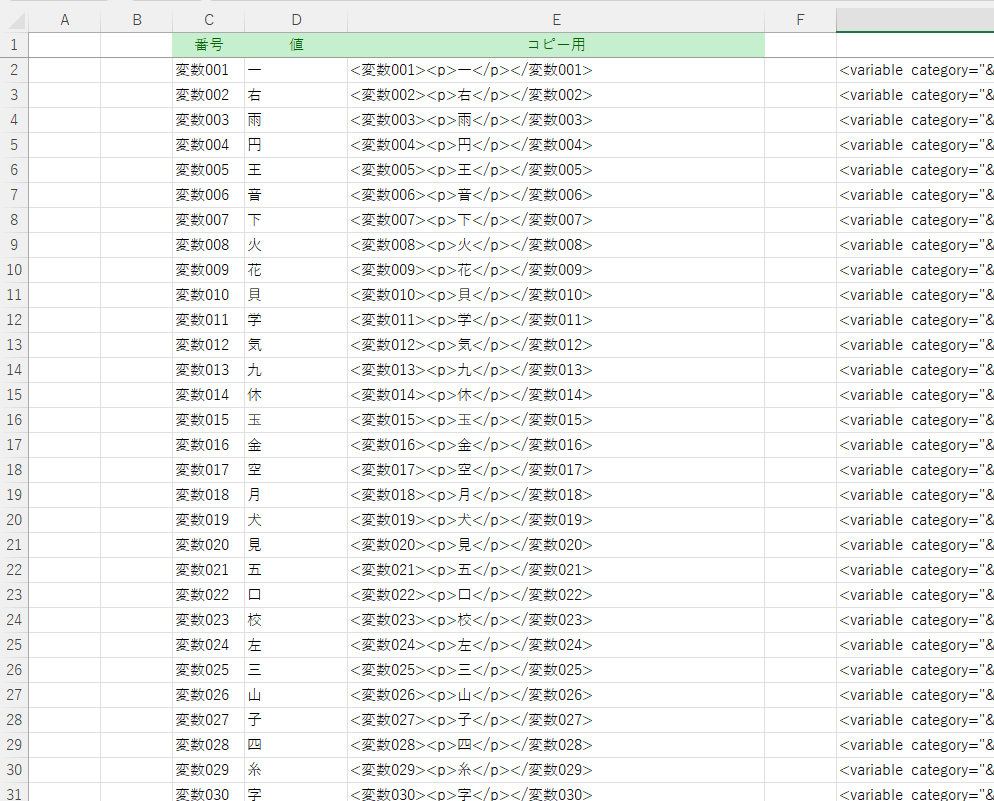
Task: Select the <variable category cell in row 12
Action: tap(915, 320)
